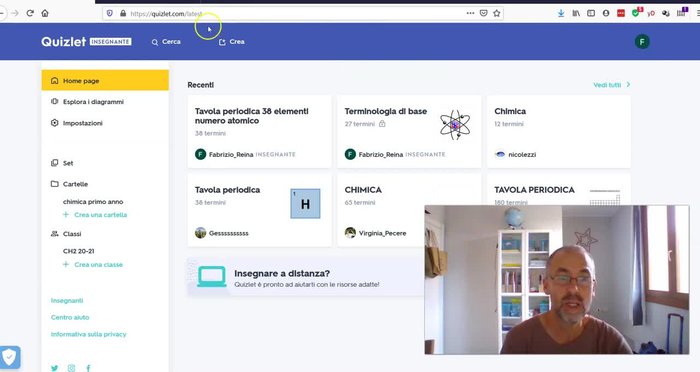Click the Set cards icon
The height and width of the screenshot is (372, 700).
54,163
